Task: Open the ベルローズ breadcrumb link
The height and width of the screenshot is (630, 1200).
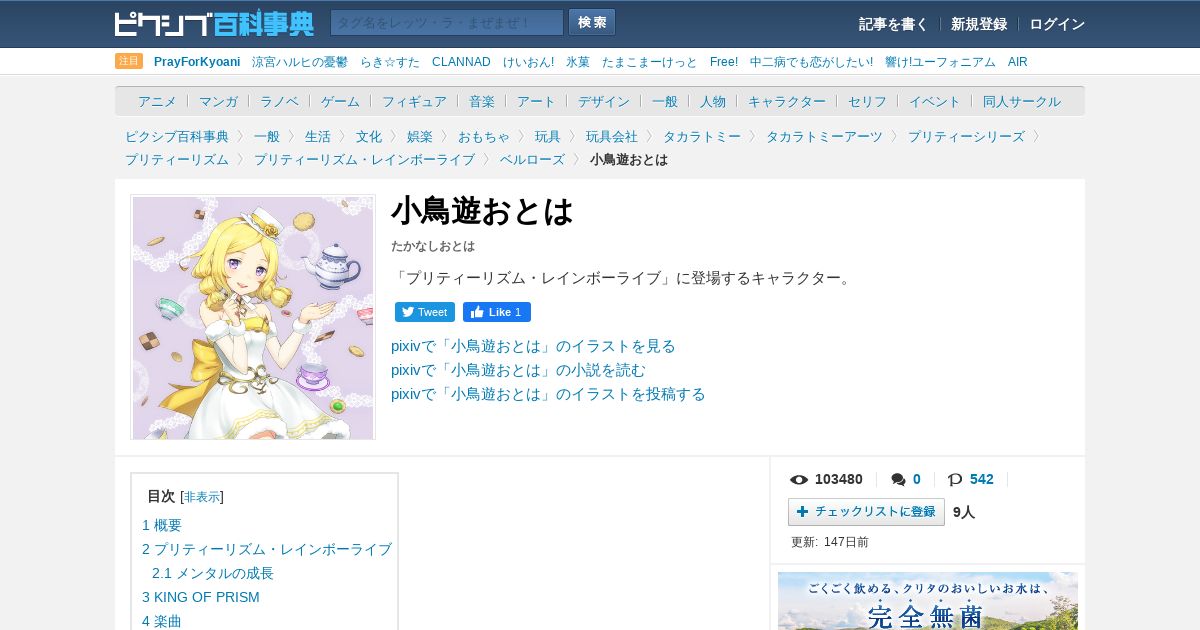Action: point(532,159)
